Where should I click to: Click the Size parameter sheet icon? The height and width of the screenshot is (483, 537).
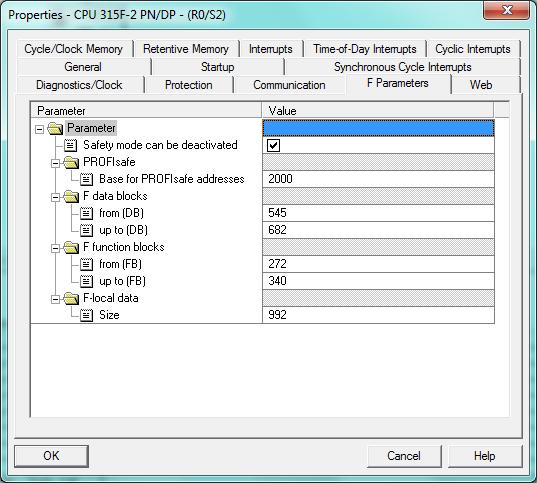pyautogui.click(x=86, y=315)
